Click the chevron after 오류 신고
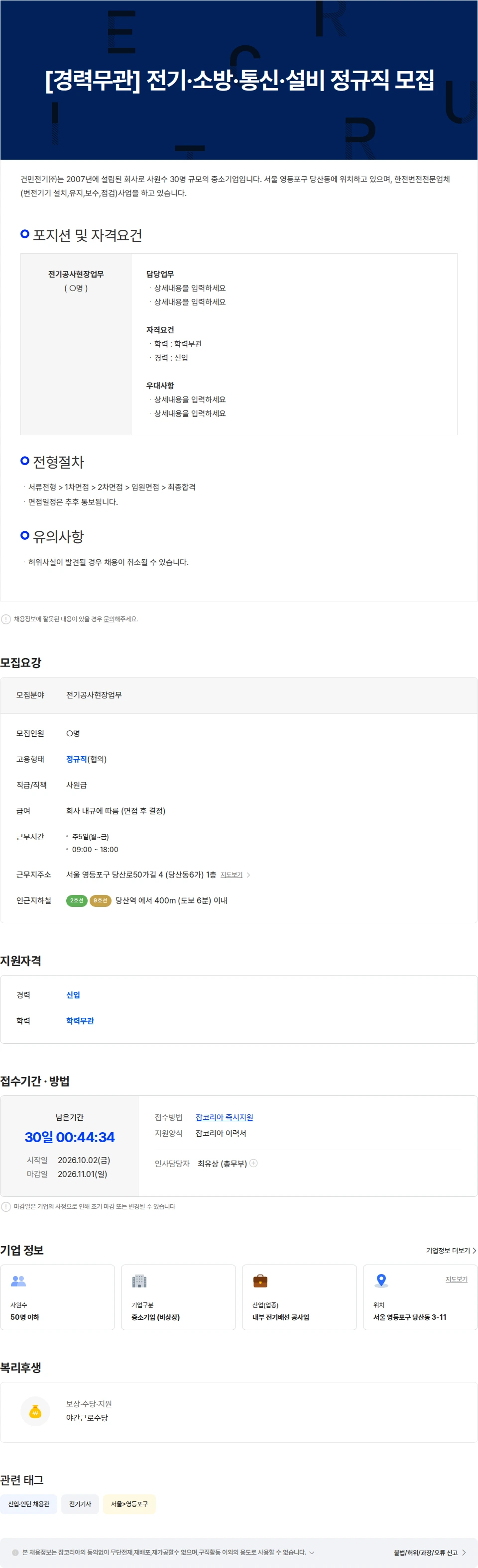The width and height of the screenshot is (478, 1568). pos(464,1552)
